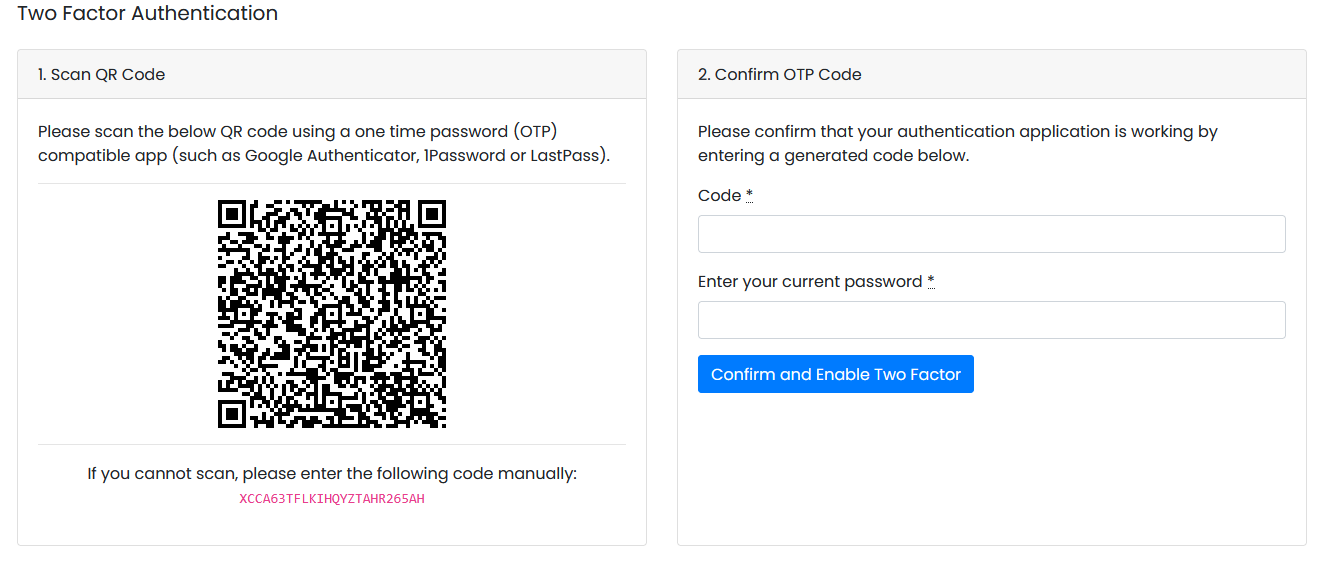
Task: Click the "2. Confirm OTP Code" panel header
Action: pyautogui.click(x=779, y=74)
